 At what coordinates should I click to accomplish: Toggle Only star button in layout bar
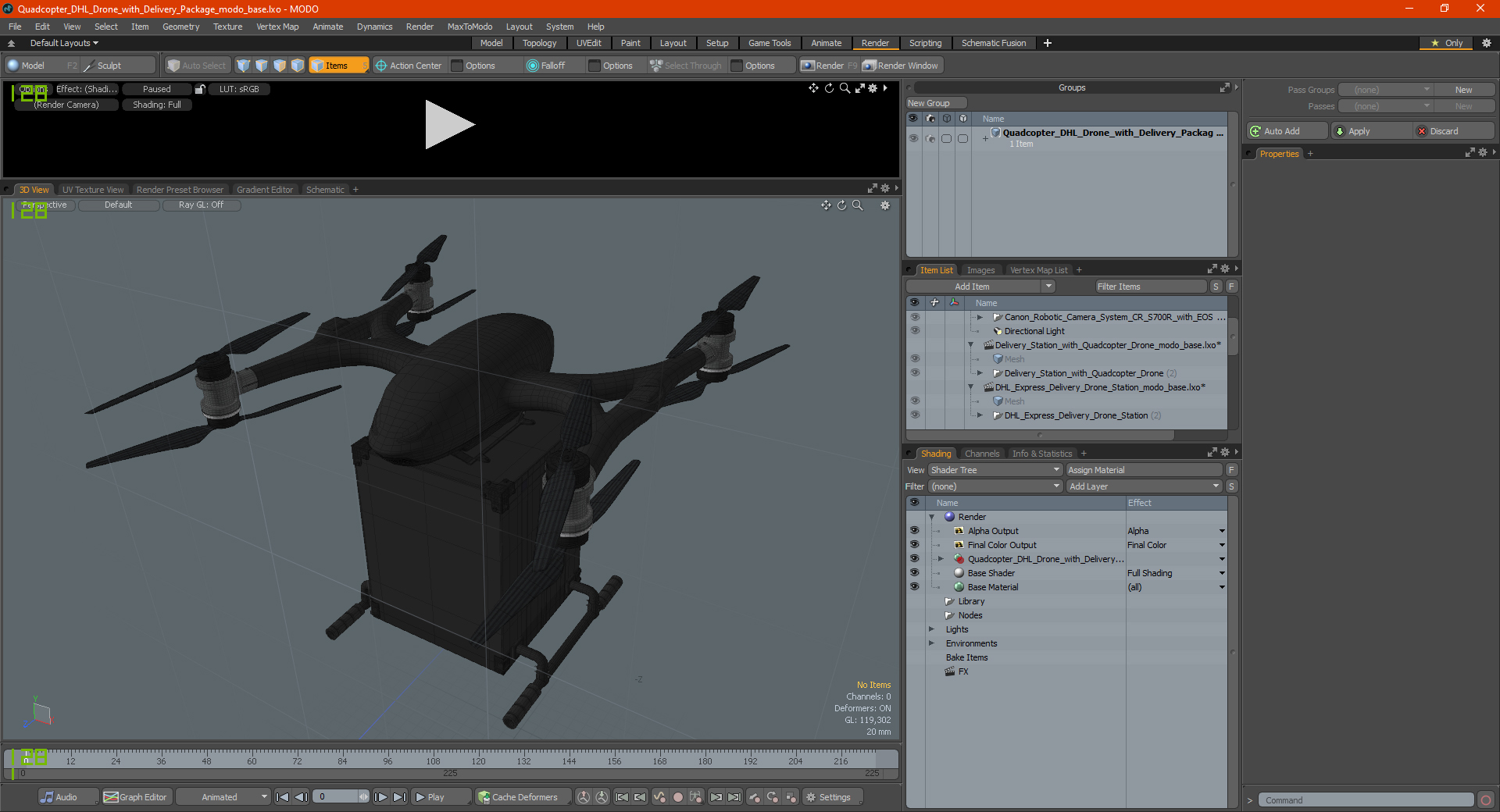[x=1447, y=43]
